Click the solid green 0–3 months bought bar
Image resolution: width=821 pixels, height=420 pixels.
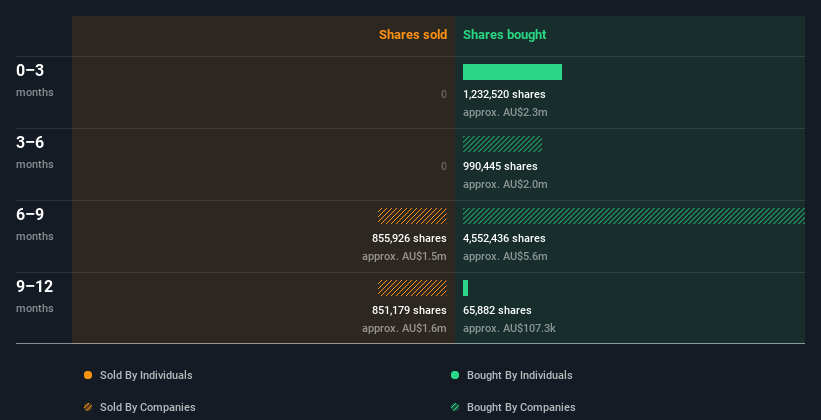pos(512,72)
